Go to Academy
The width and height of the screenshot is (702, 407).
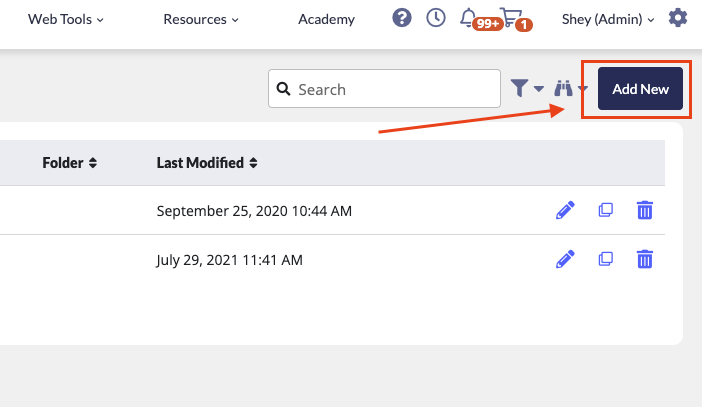pos(326,19)
